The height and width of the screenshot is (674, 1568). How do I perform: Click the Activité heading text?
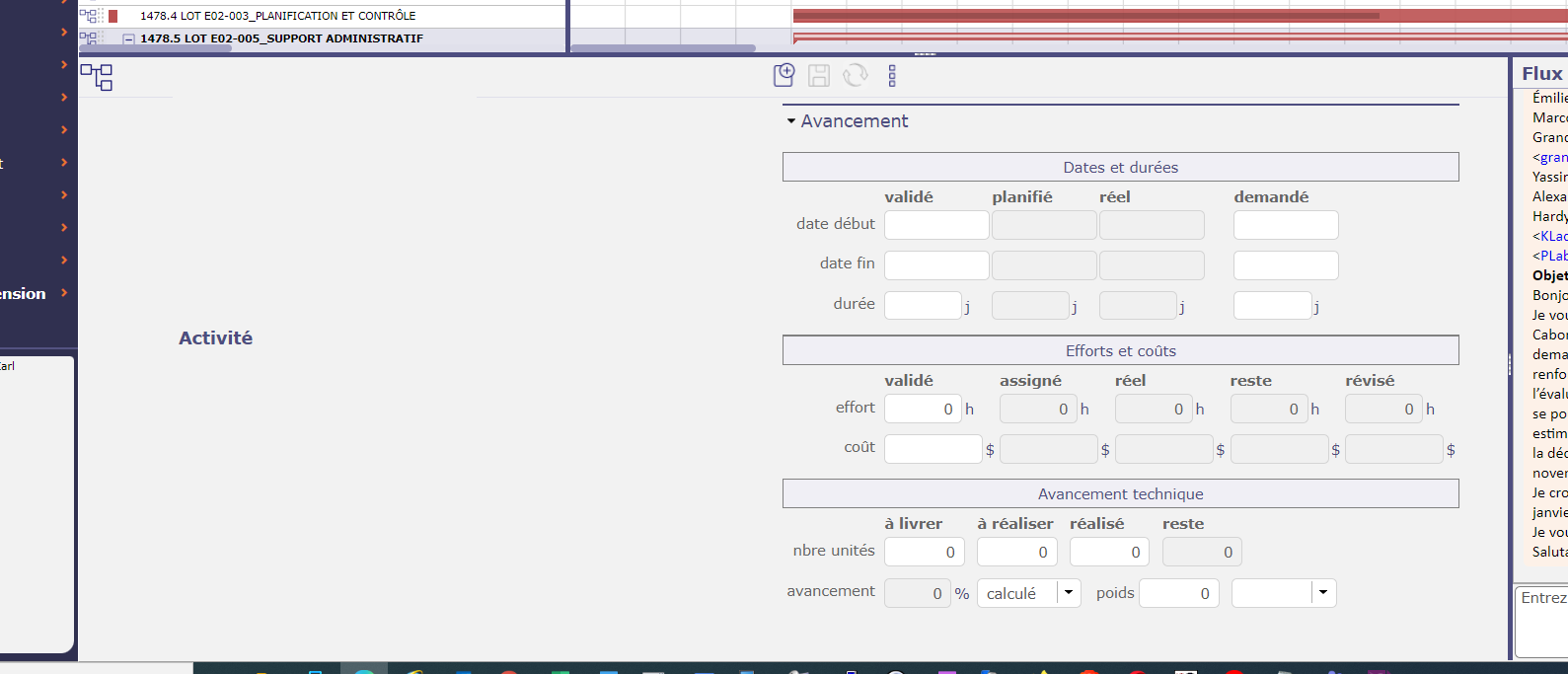pyautogui.click(x=215, y=337)
